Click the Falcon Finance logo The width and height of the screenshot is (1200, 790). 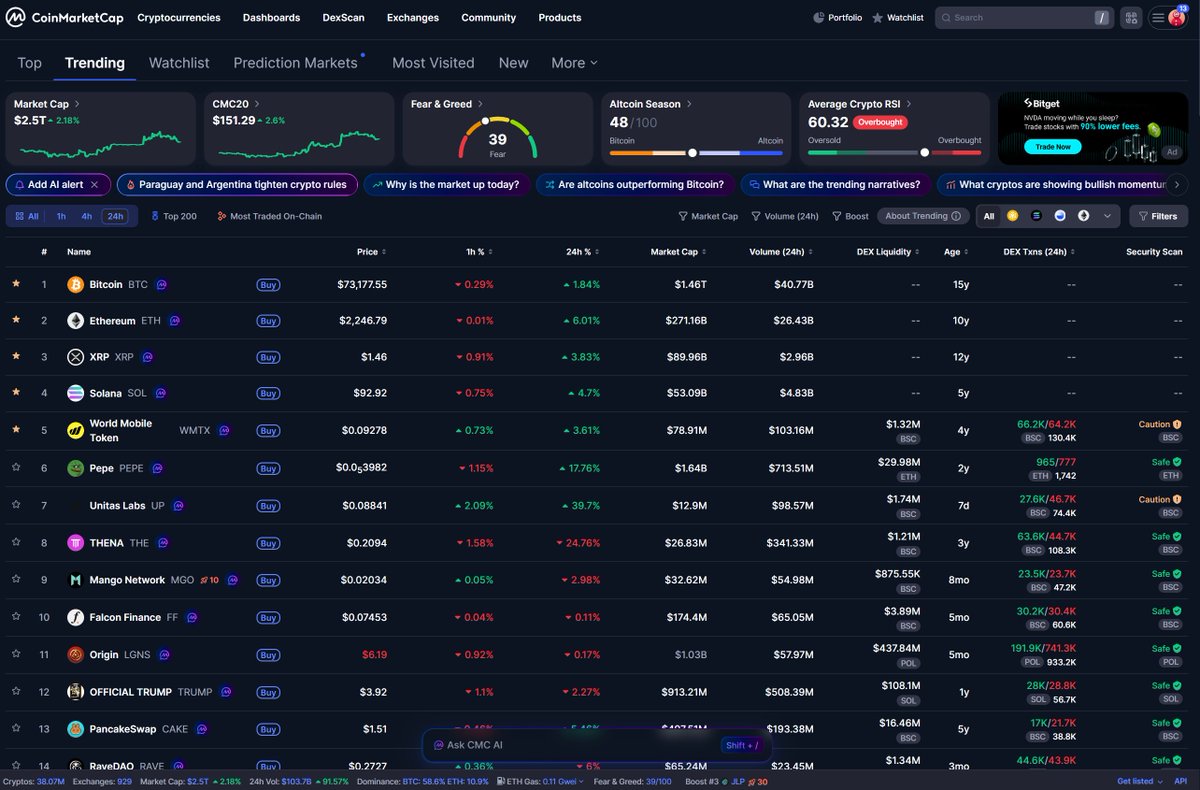[x=75, y=617]
